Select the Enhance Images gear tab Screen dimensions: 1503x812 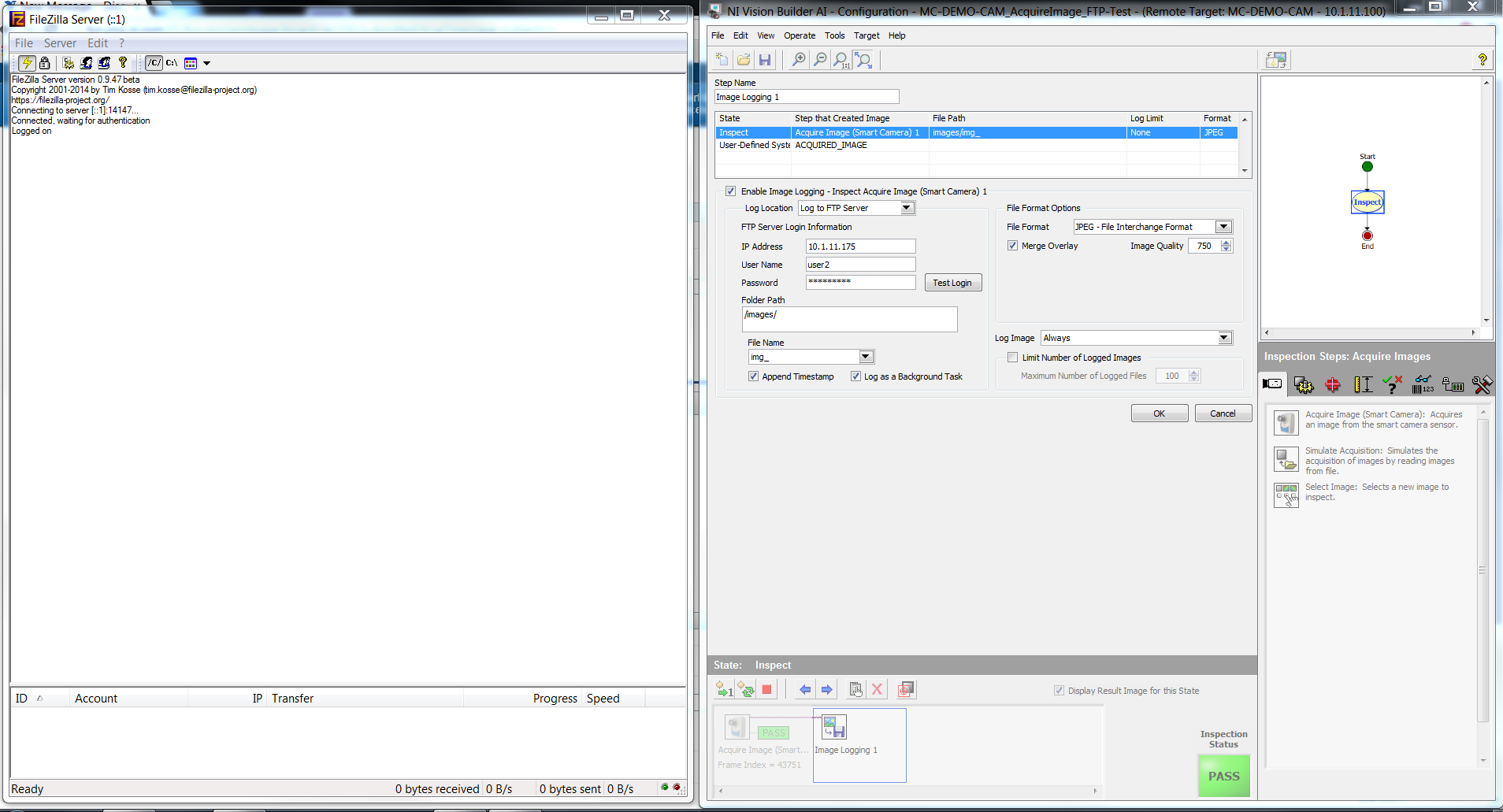tap(1304, 384)
